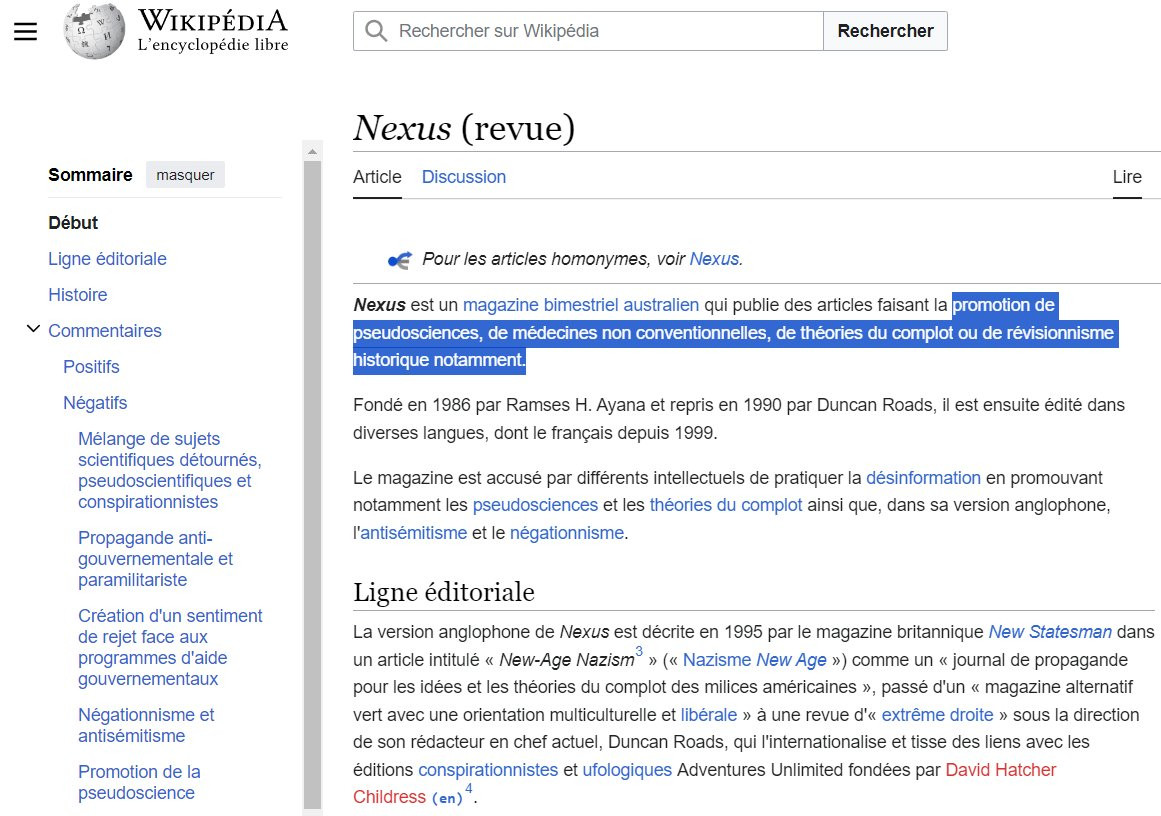1161x816 pixels.
Task: Go to Promotion de la pseudoscience entry
Action: click(139, 782)
